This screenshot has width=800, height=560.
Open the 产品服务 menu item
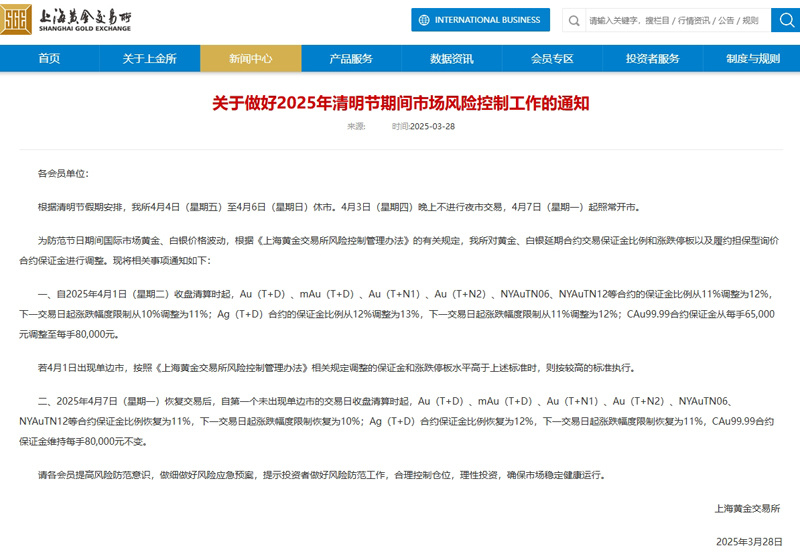(351, 59)
